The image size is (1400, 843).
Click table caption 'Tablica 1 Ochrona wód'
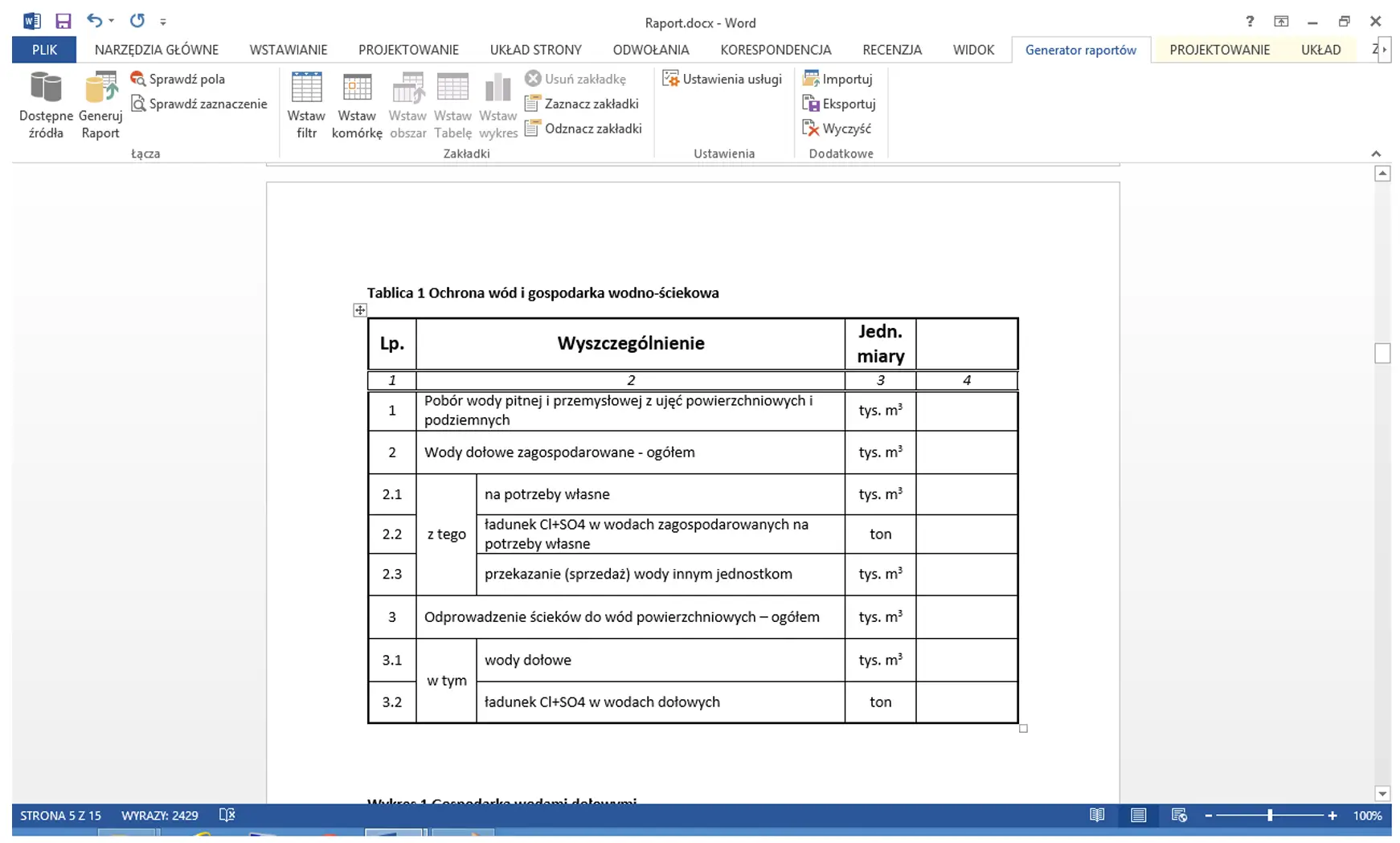coord(542,293)
